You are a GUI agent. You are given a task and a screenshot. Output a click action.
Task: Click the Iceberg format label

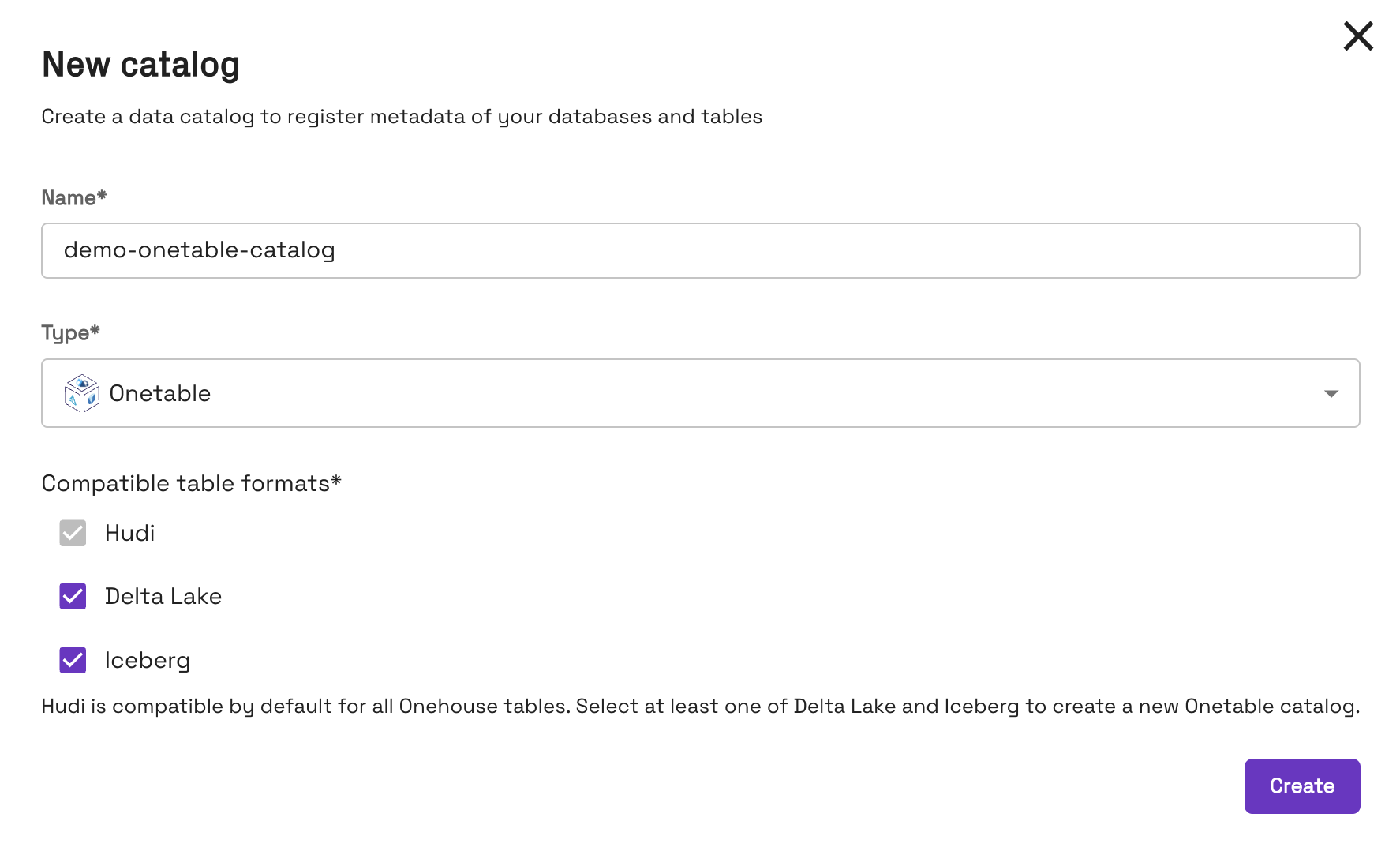tap(148, 660)
